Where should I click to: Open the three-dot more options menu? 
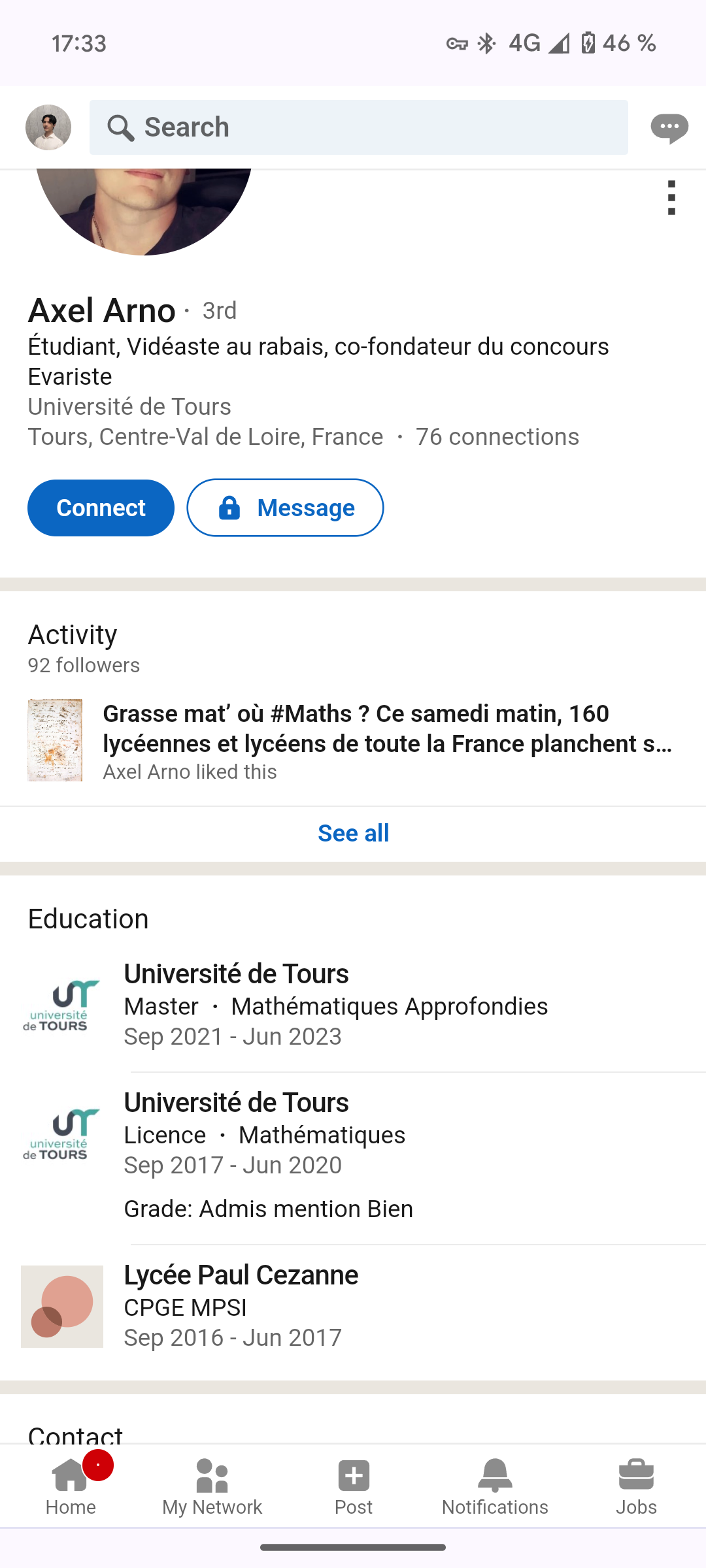click(671, 197)
